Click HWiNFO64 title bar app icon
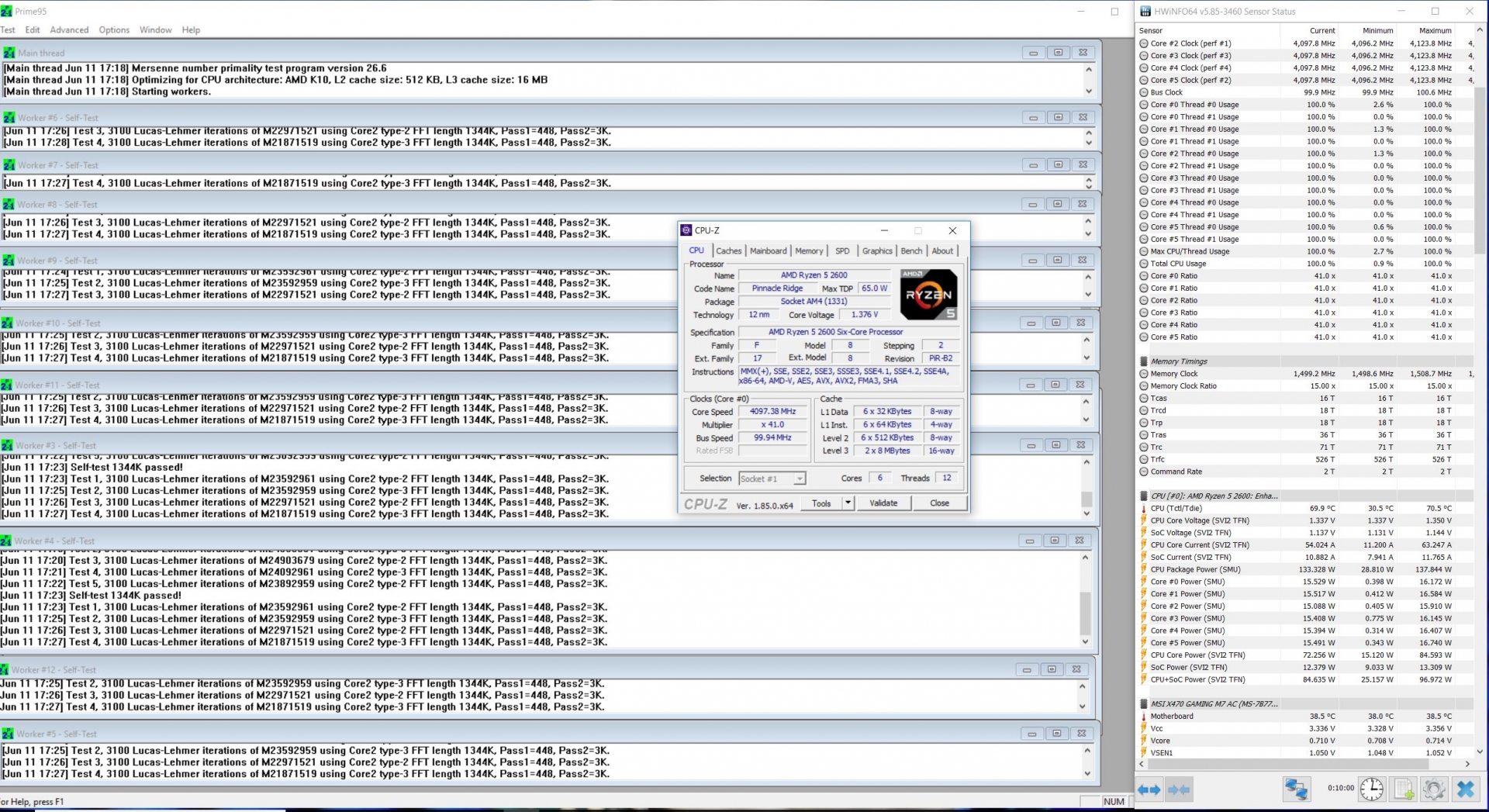 [1145, 12]
